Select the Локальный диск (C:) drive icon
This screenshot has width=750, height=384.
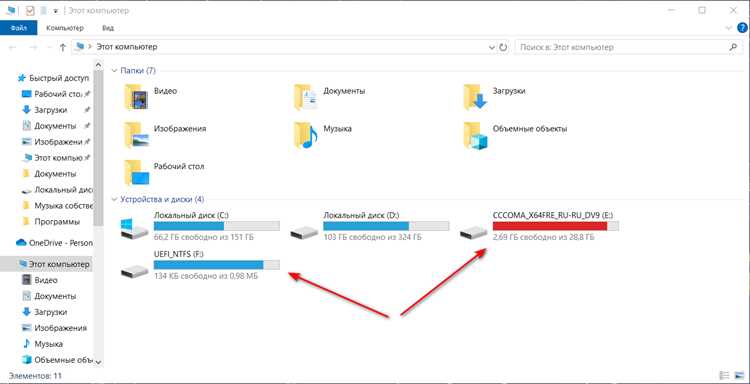click(x=134, y=229)
